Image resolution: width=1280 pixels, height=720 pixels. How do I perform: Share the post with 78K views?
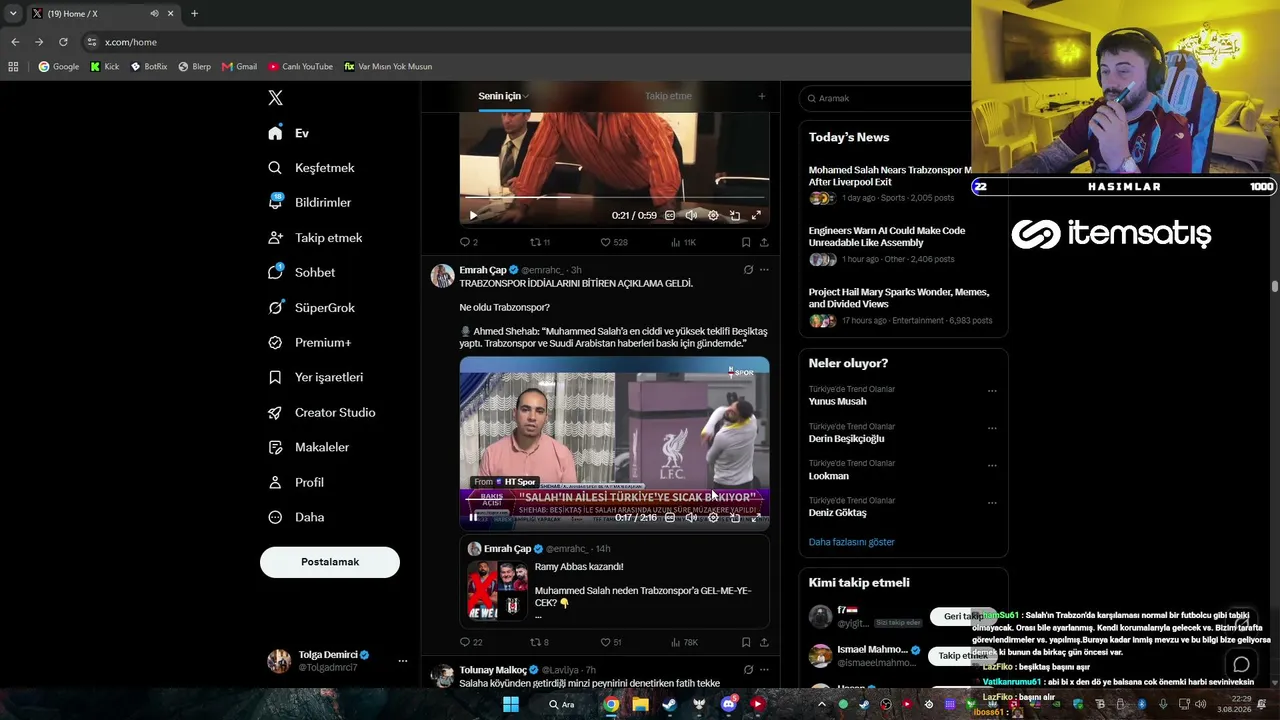click(x=764, y=642)
